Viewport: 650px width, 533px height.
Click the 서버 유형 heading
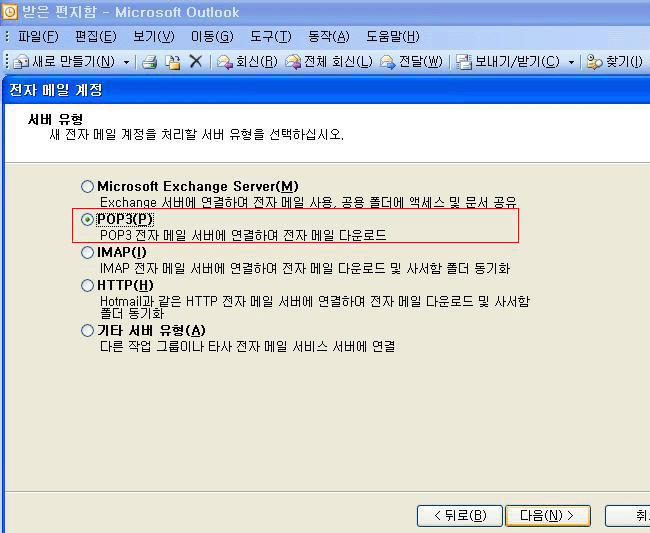coord(55,119)
